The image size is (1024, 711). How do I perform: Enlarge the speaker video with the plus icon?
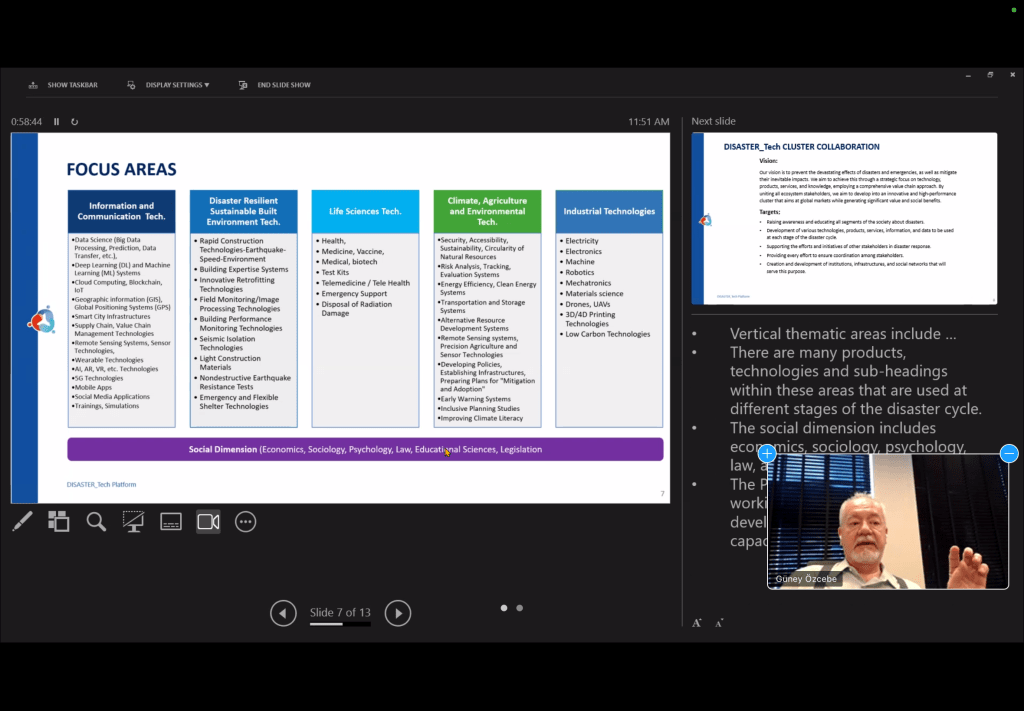(769, 454)
